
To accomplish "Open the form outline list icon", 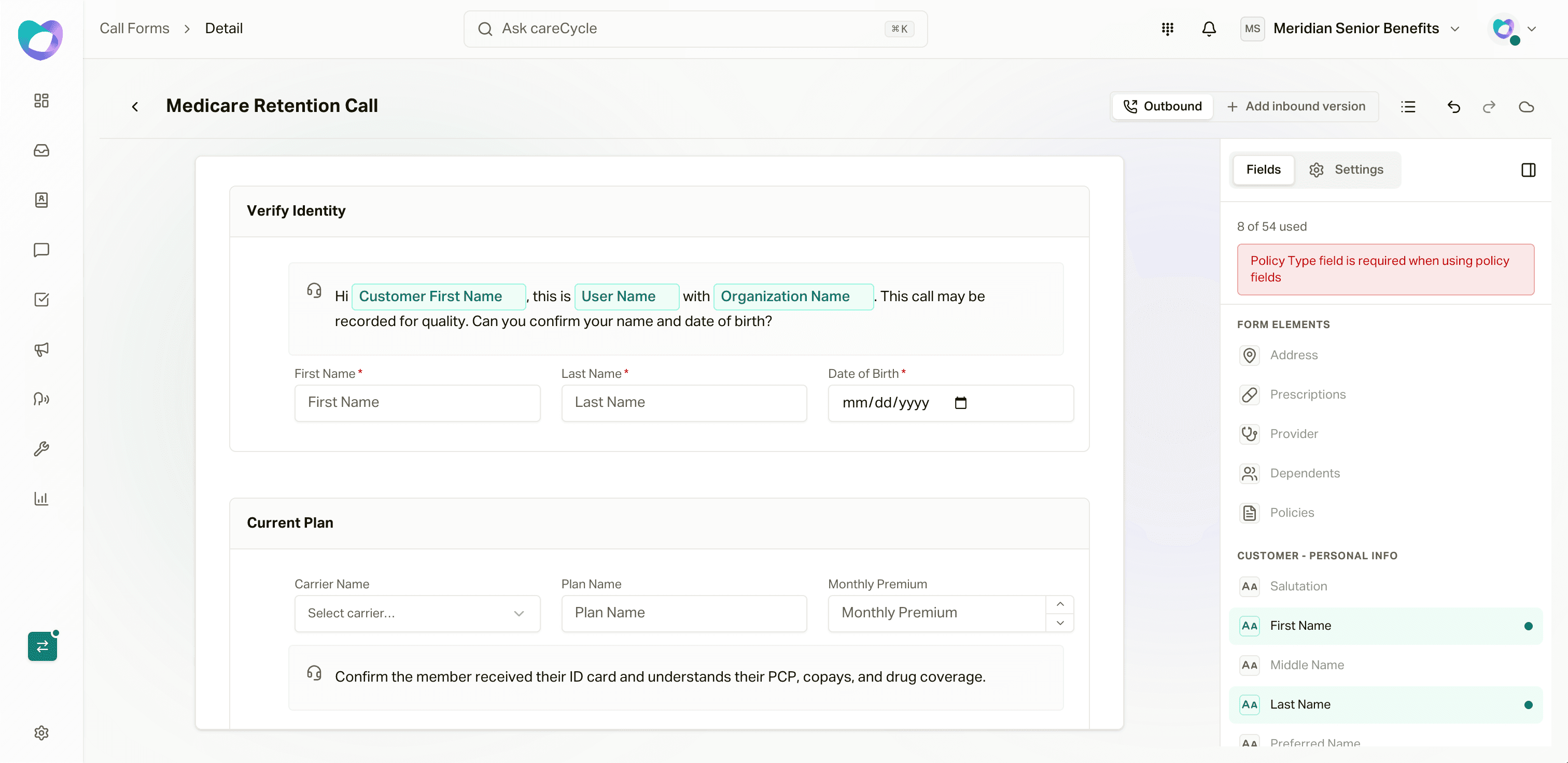I will click(1408, 107).
